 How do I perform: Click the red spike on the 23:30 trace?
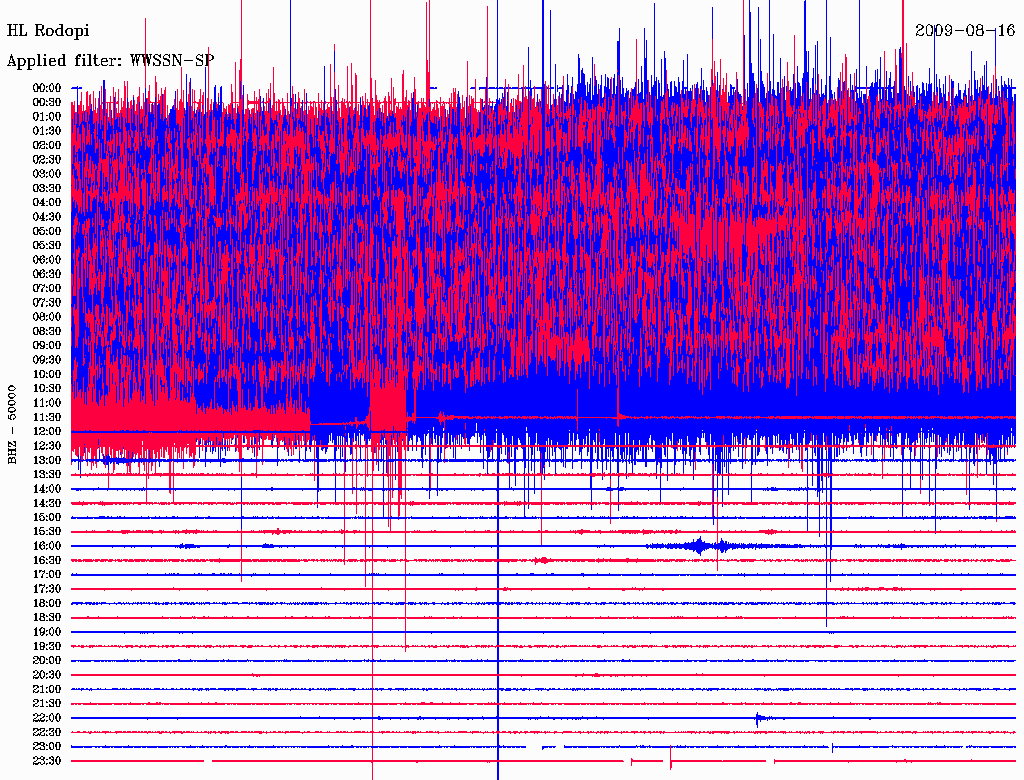pos(670,759)
